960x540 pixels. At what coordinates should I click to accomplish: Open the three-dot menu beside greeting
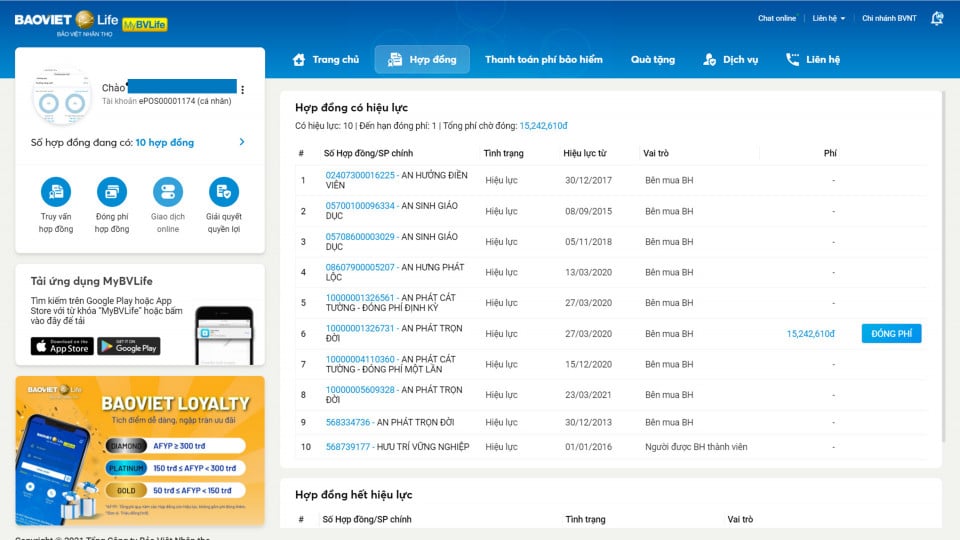click(242, 89)
